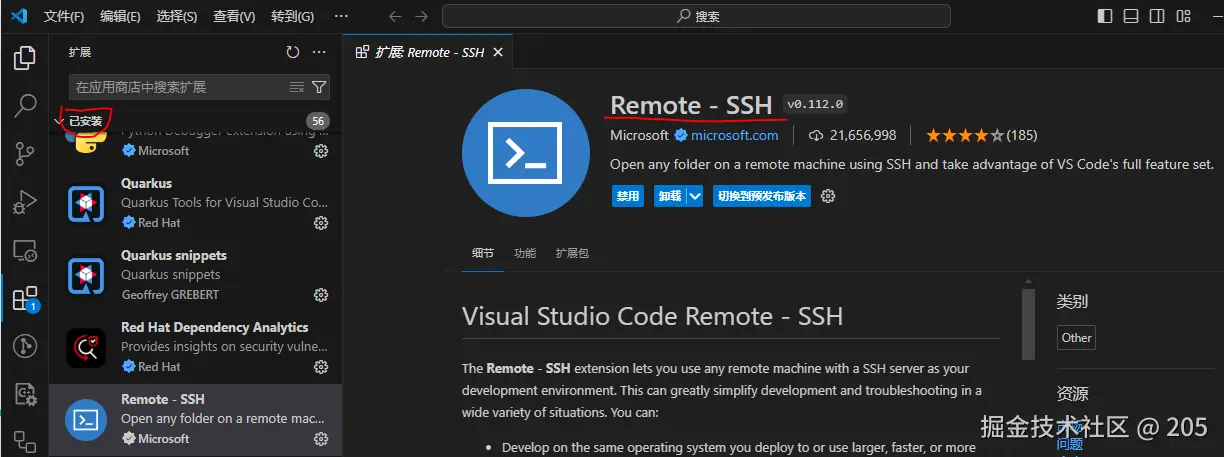
Task: Open extensions panel more actions menu
Action: click(319, 52)
